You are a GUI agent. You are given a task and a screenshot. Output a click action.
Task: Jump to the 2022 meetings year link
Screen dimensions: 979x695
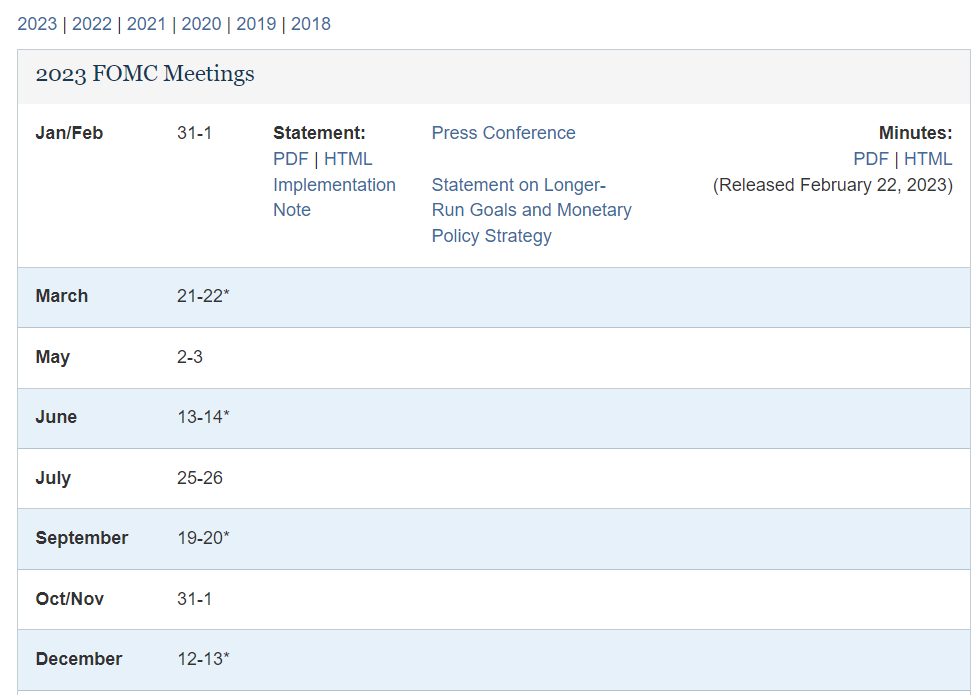point(92,24)
